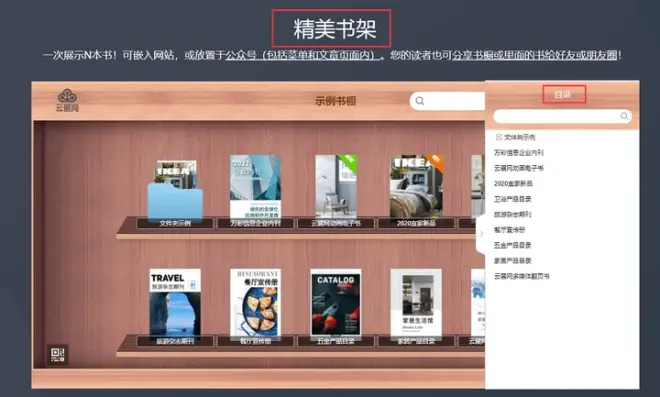Select 卫浴产品目录 in the catalog list
The image size is (660, 397).
point(512,199)
